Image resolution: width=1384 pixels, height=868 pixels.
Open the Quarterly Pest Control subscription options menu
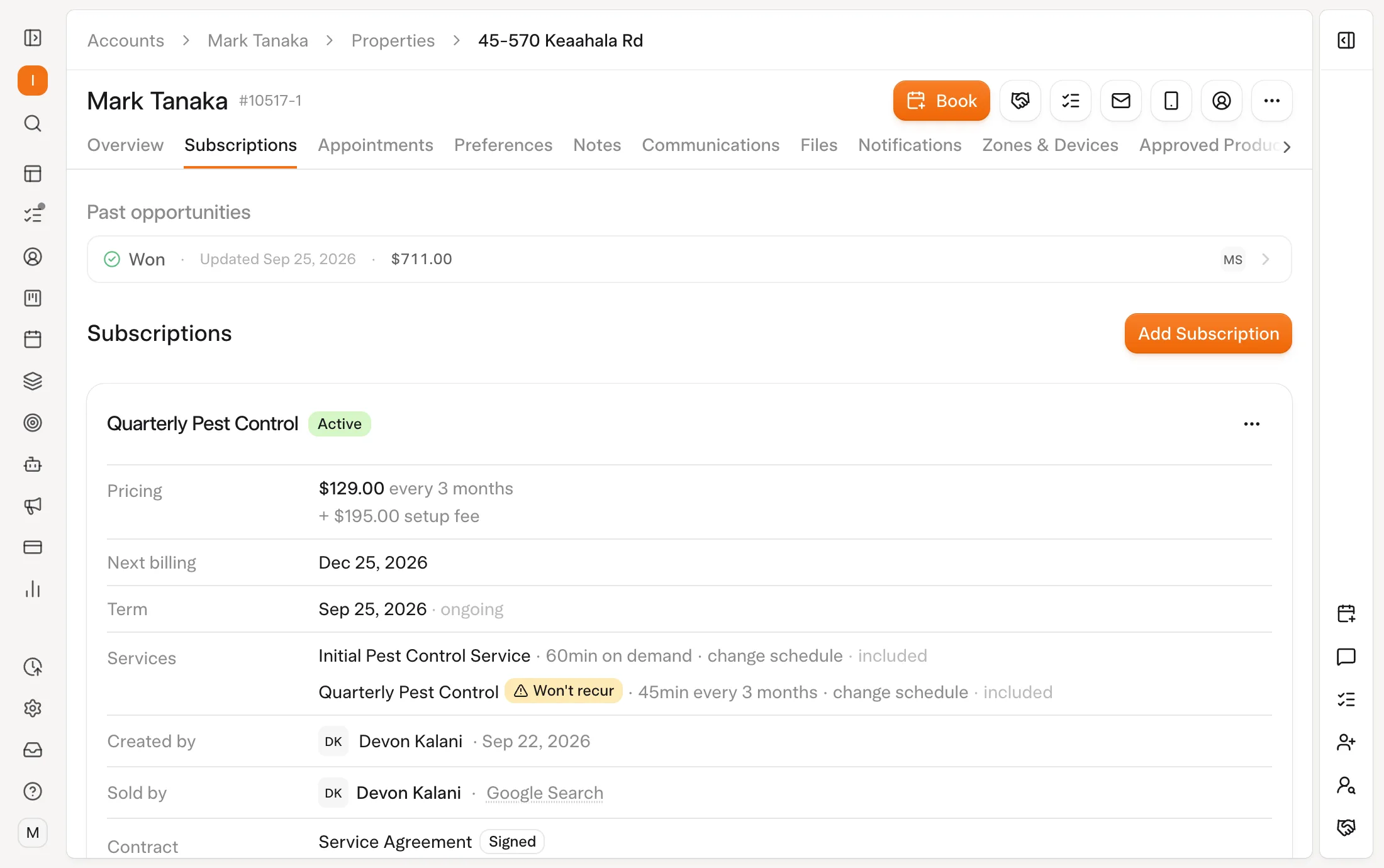point(1252,424)
